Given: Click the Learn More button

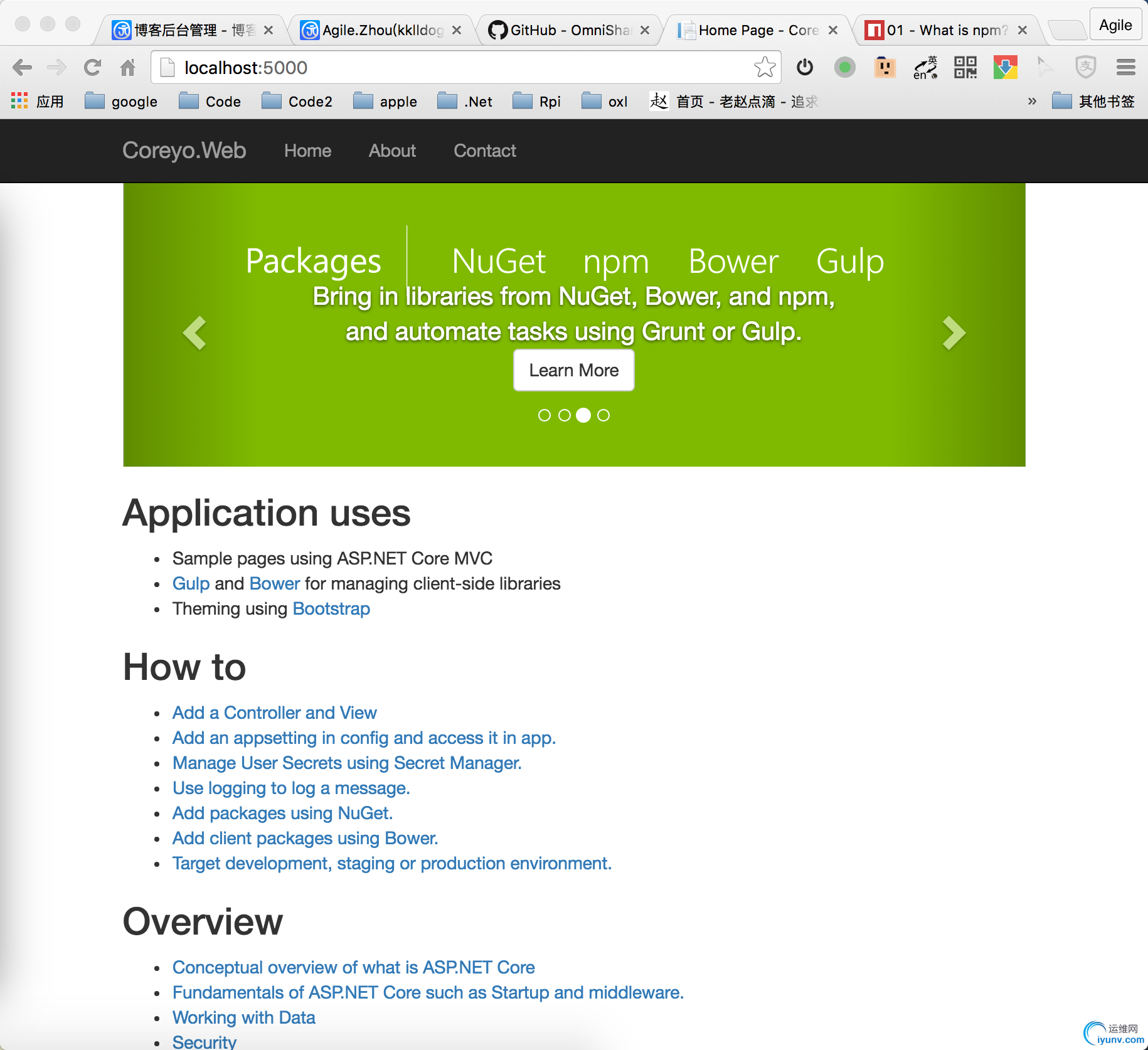Looking at the screenshot, I should pos(574,370).
